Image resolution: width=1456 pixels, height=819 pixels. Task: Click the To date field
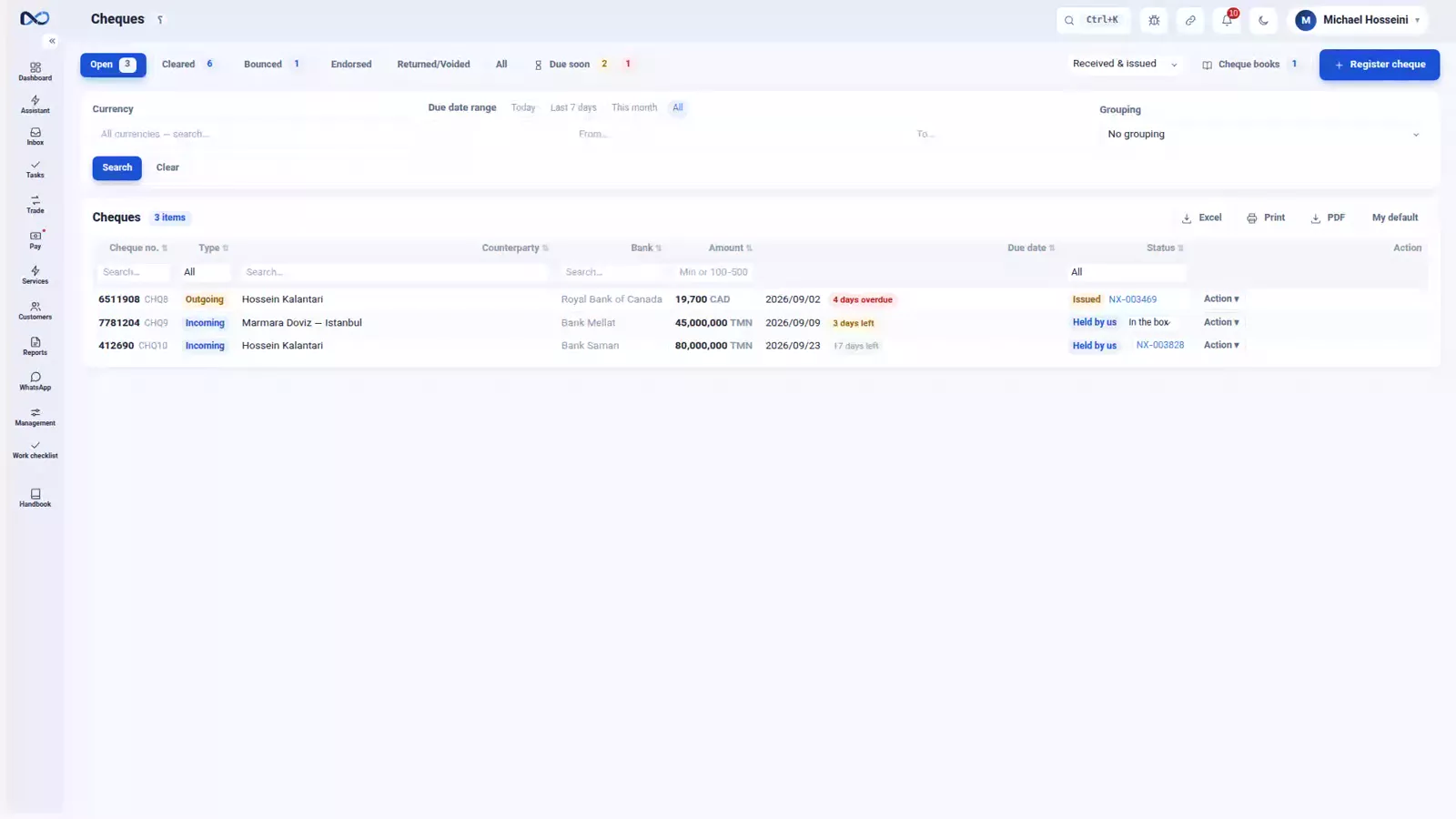point(996,134)
